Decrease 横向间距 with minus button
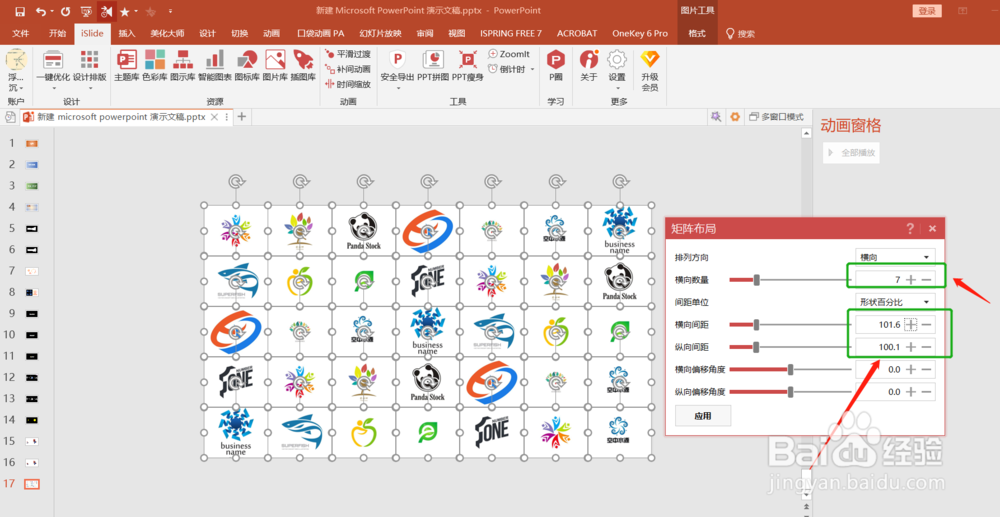This screenshot has height=517, width=1000. pyautogui.click(x=927, y=324)
